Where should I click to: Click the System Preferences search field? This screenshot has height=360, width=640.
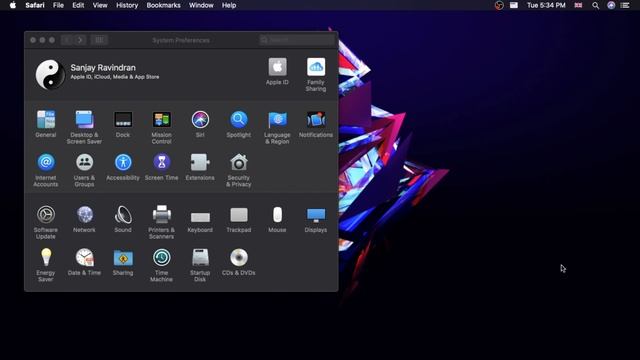tap(297, 40)
